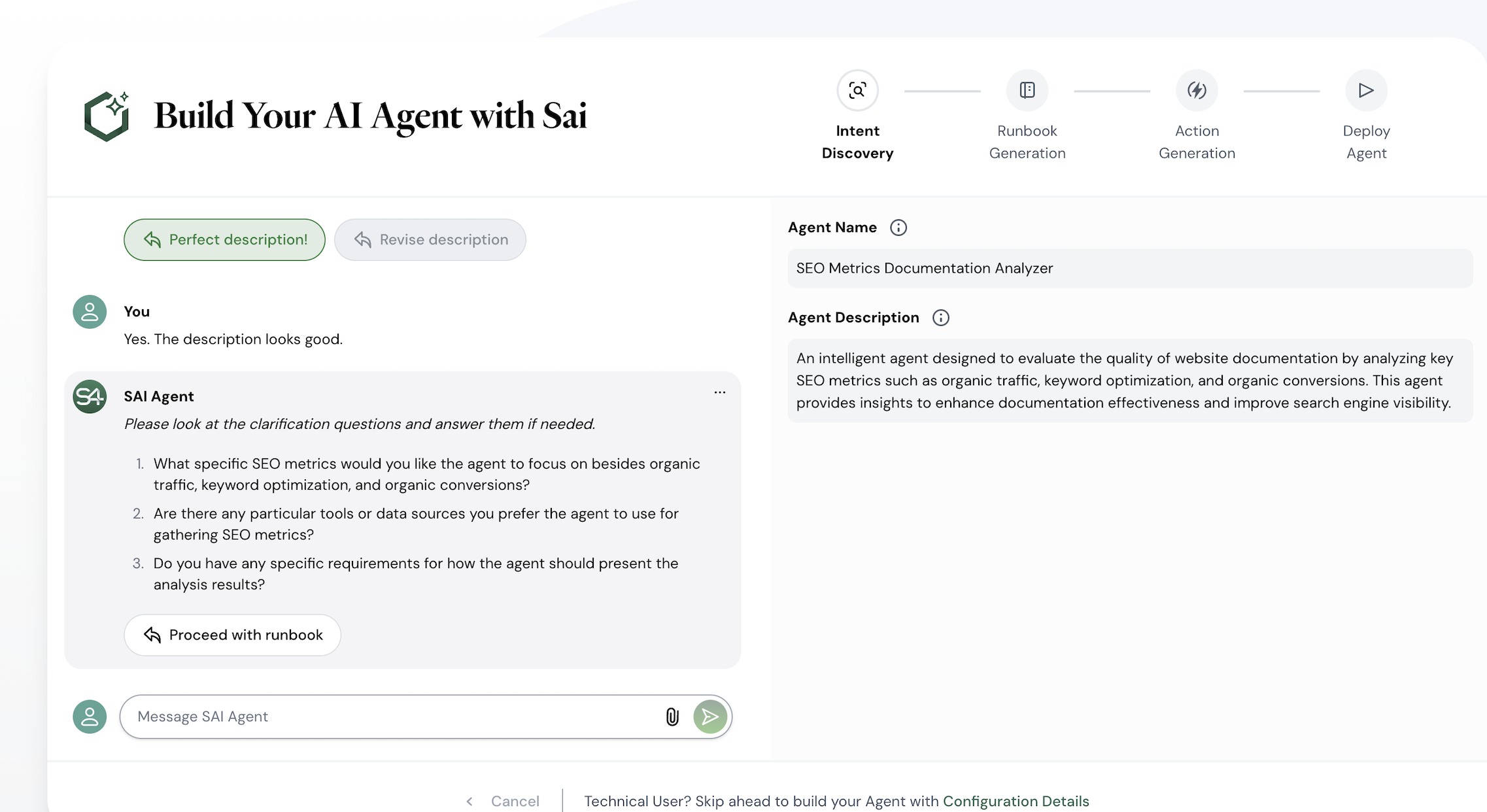
Task: Edit the Agent Name field
Action: point(1130,268)
